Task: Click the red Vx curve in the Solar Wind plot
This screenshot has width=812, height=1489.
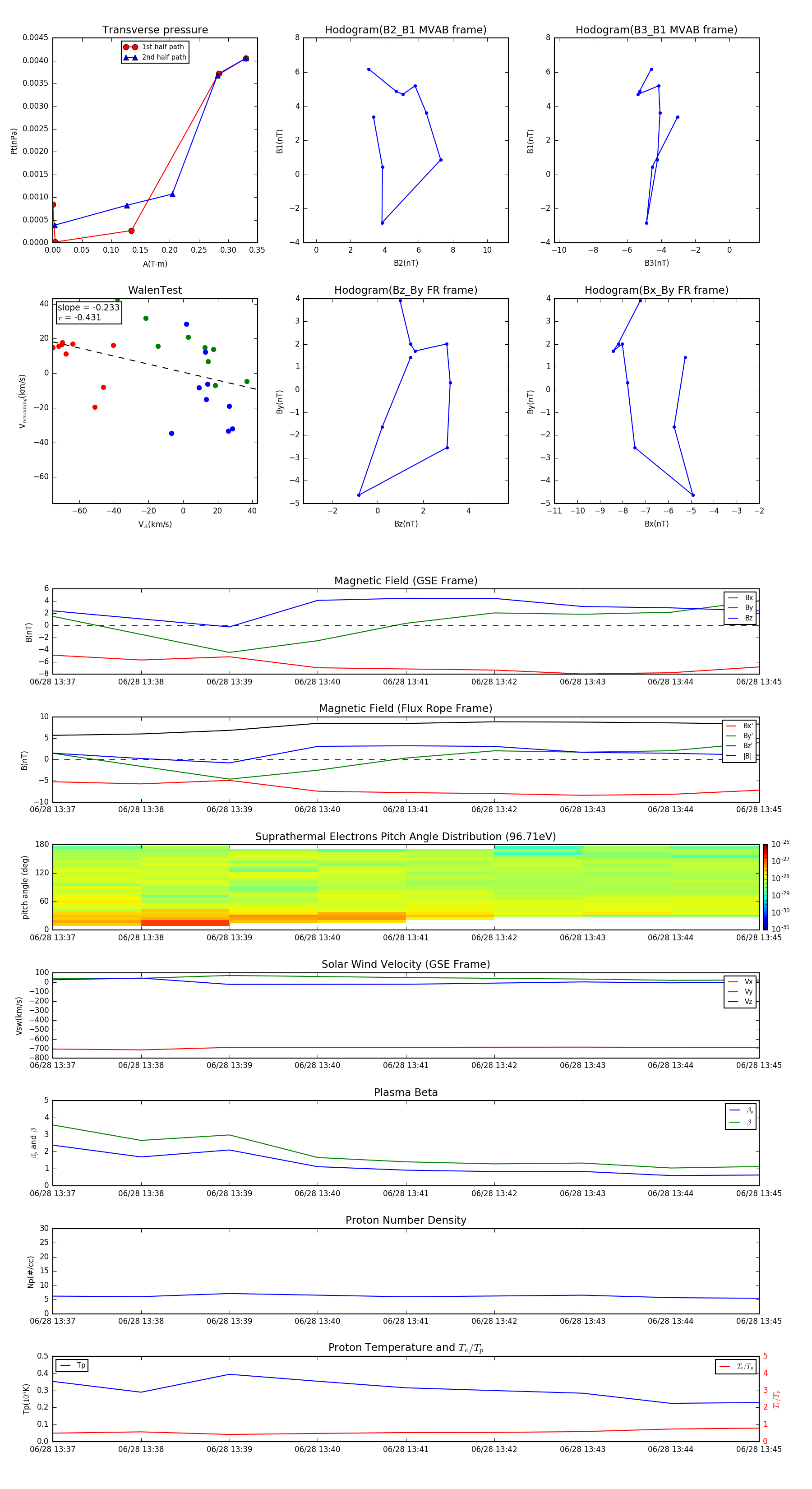Action: tap(406, 1047)
